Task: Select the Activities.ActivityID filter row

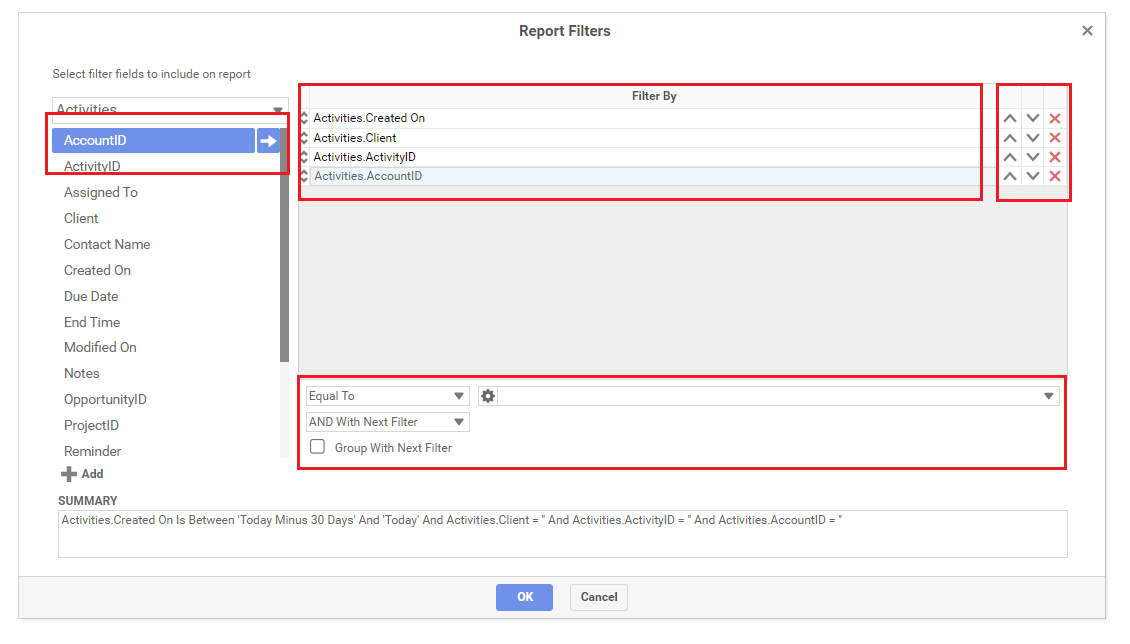Action: pyautogui.click(x=640, y=157)
